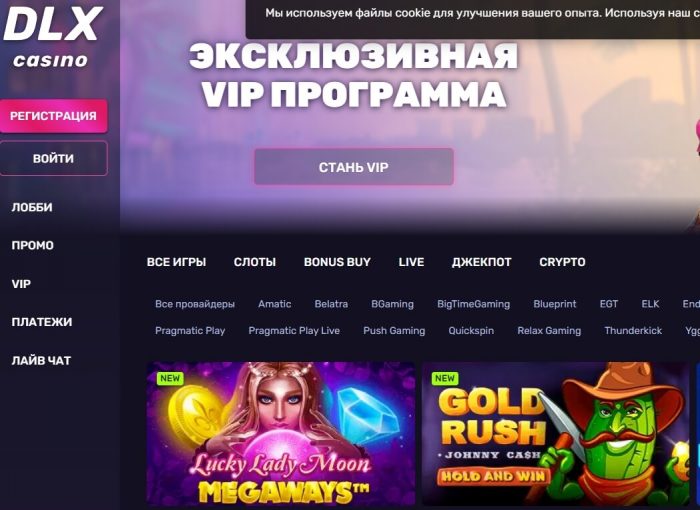
Task: Select Thunderkick from the providers list
Action: [x=633, y=331]
